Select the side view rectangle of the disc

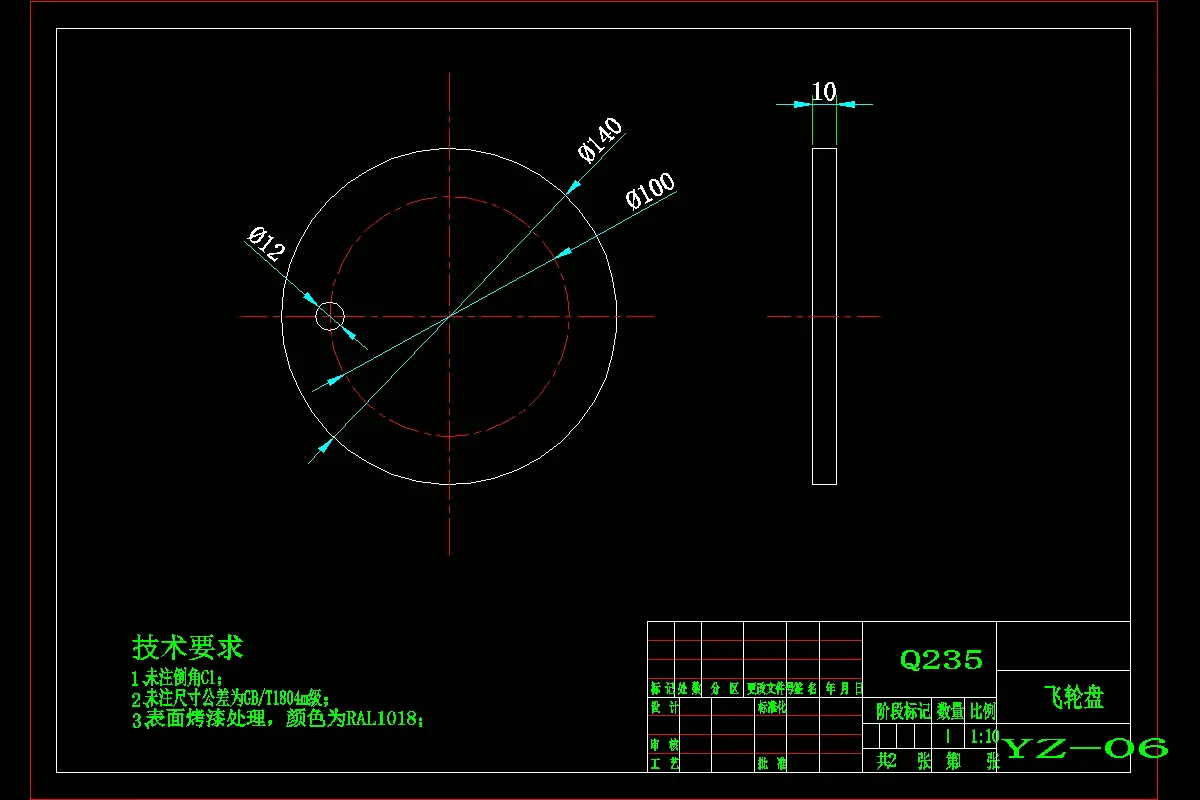(x=824, y=316)
